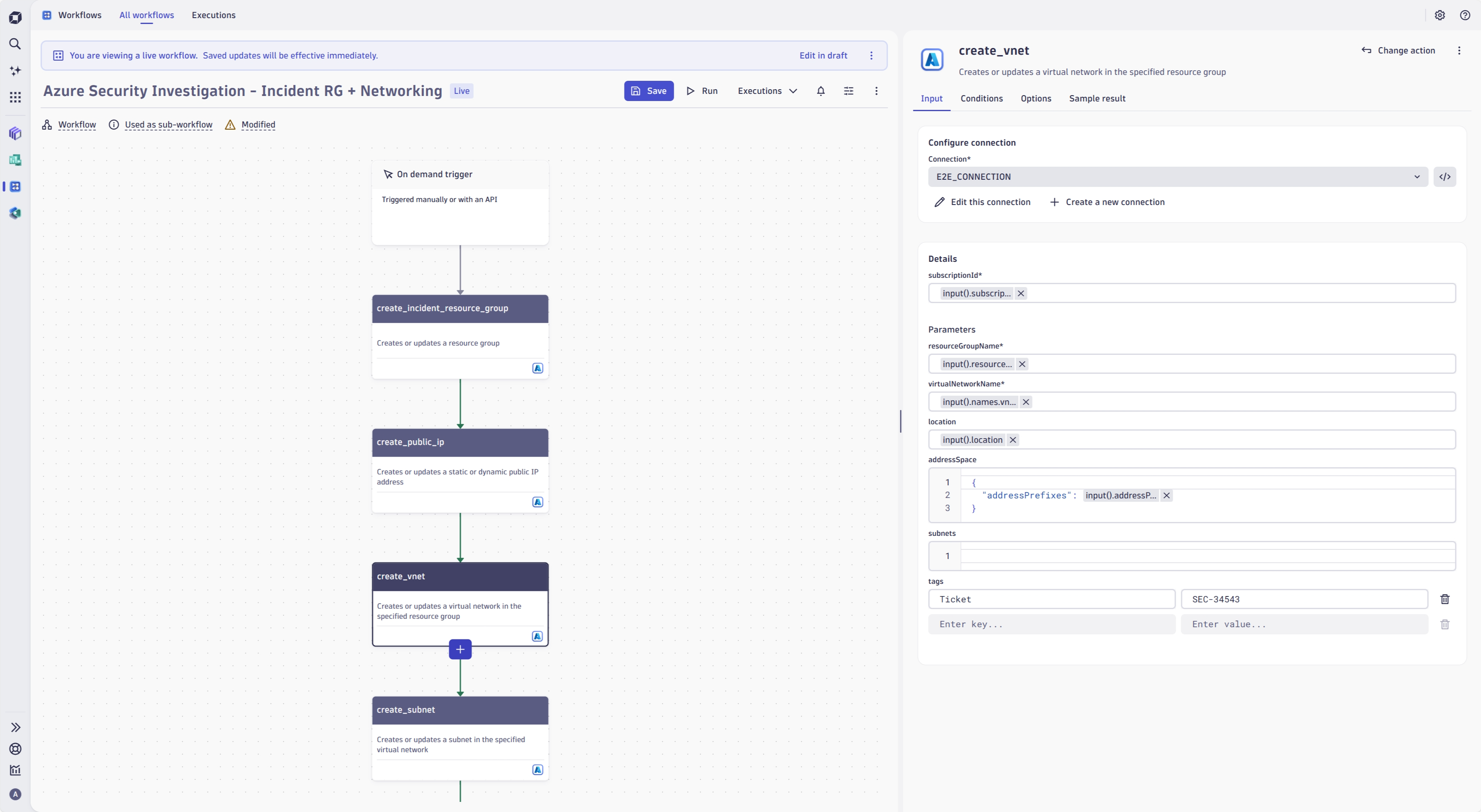Remove the input().subscrip chip from subscriptionId

1020,293
